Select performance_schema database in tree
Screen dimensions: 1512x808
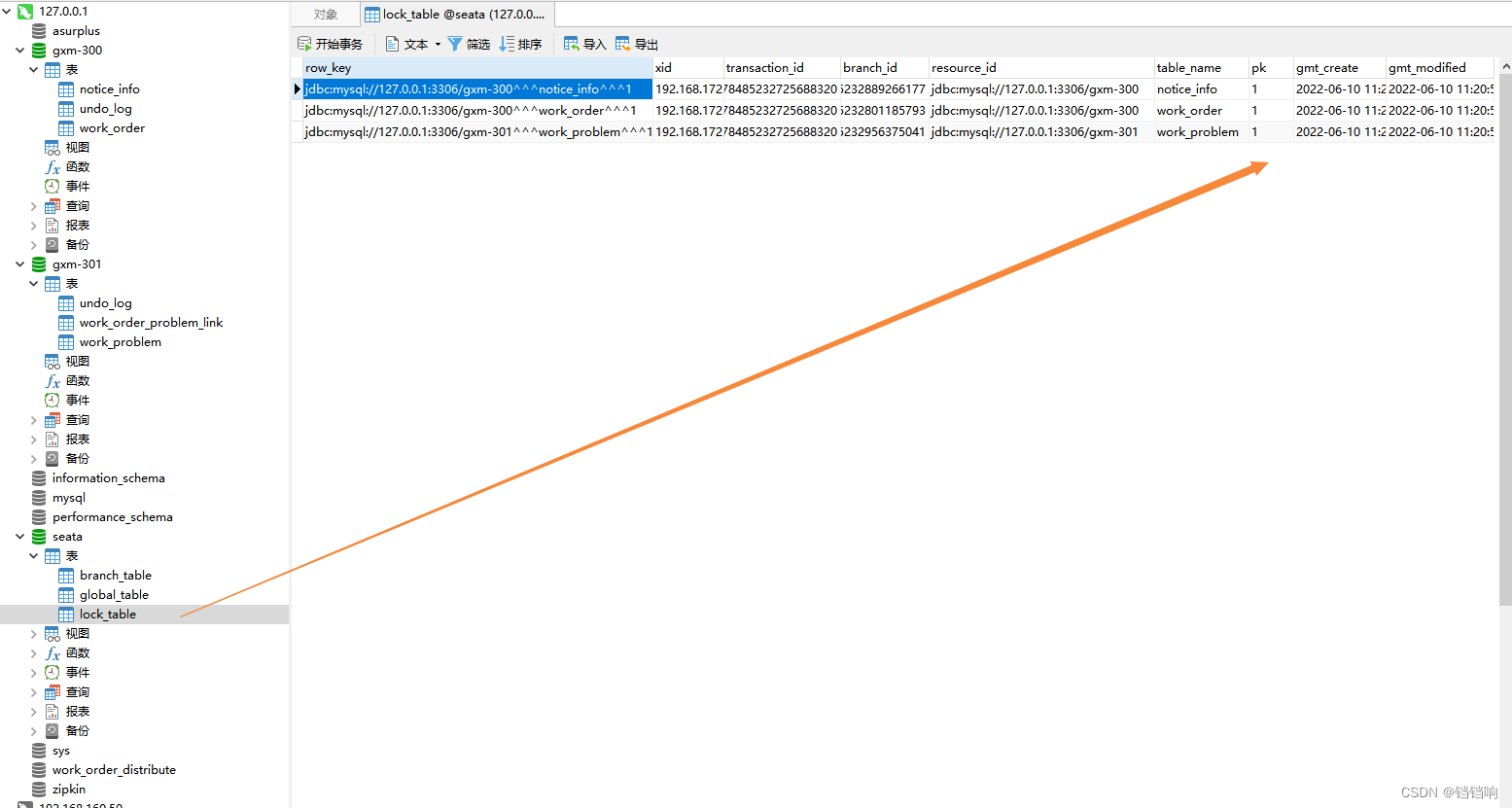pos(113,517)
